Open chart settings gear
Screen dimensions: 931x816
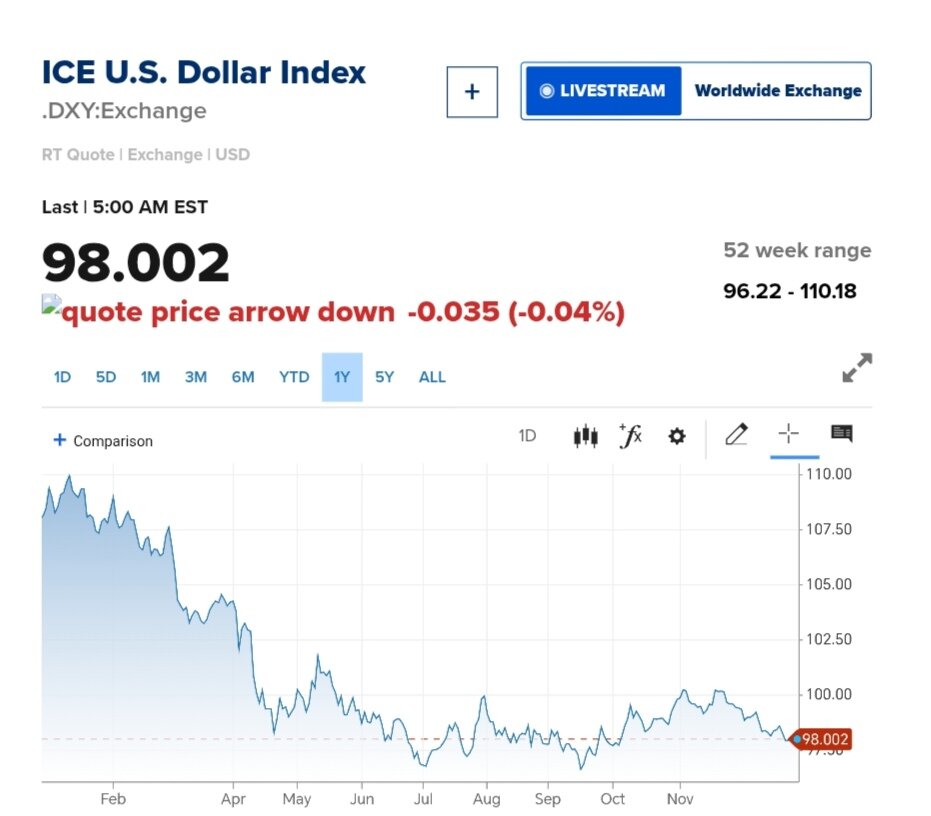[677, 436]
